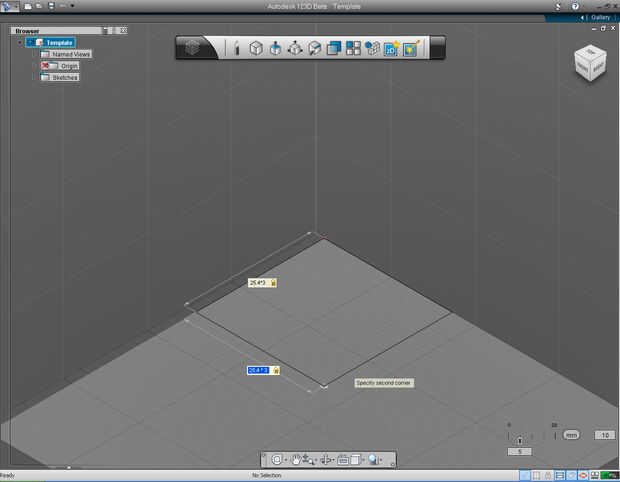
Task: Open the steering wheel dropdown arrow
Action: 285,460
